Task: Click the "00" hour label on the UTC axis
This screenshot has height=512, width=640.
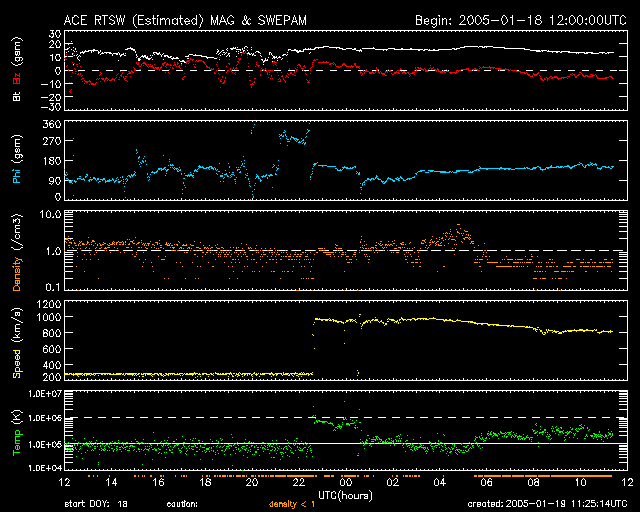Action: pyautogui.click(x=346, y=483)
